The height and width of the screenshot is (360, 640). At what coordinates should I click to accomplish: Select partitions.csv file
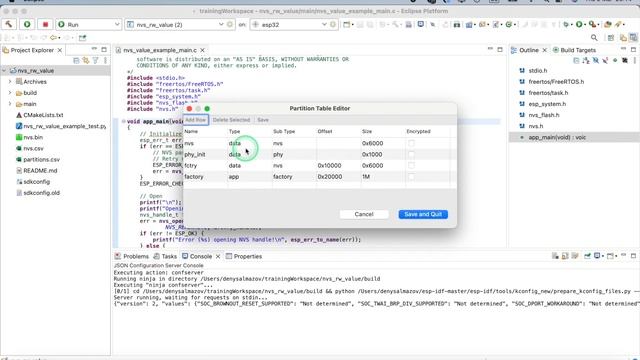point(41,159)
